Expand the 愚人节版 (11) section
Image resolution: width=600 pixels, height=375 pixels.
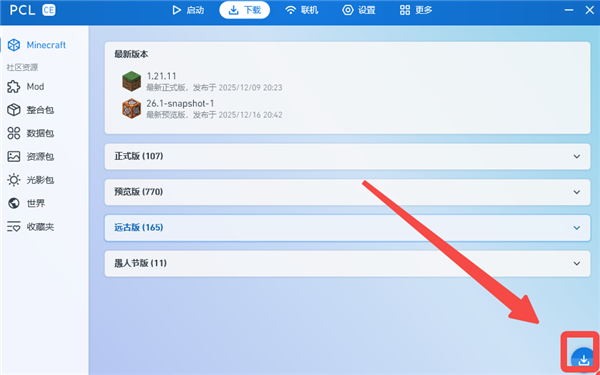click(347, 264)
